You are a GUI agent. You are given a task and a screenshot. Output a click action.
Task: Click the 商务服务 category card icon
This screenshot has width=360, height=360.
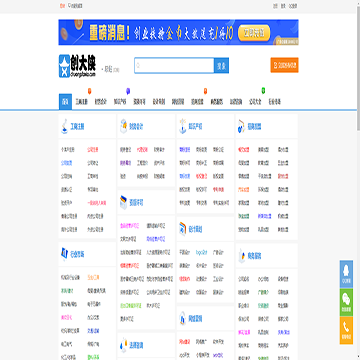coord(242,256)
